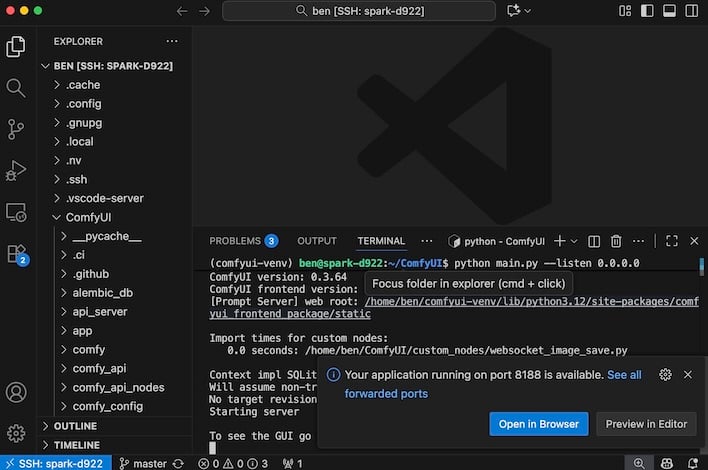Screen dimensions: 708x470
Task: Add a new terminal with plus icon
Action: click(559, 241)
